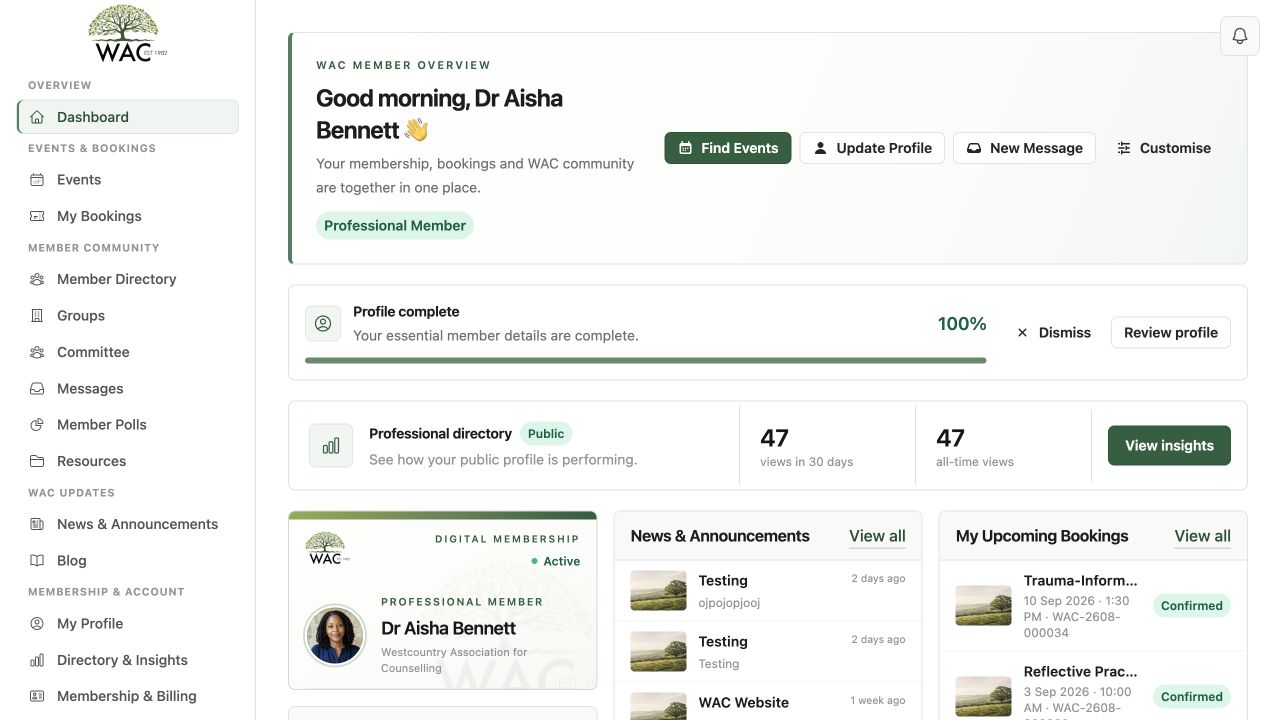Open the Testing post with 'ojpojopjooj' subtitle
The image size is (1280, 720).
pos(767,591)
